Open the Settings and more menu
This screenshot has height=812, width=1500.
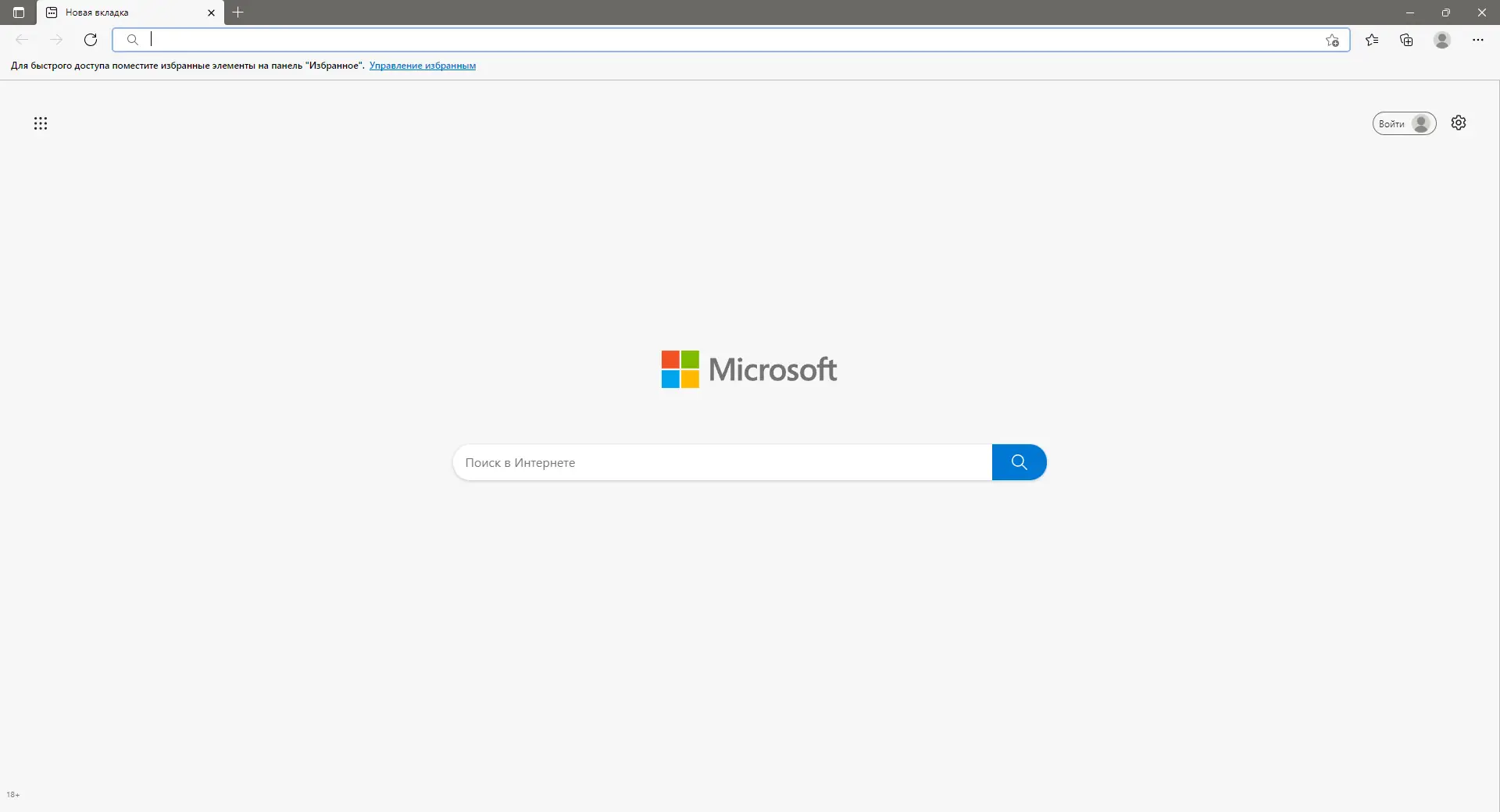point(1477,40)
